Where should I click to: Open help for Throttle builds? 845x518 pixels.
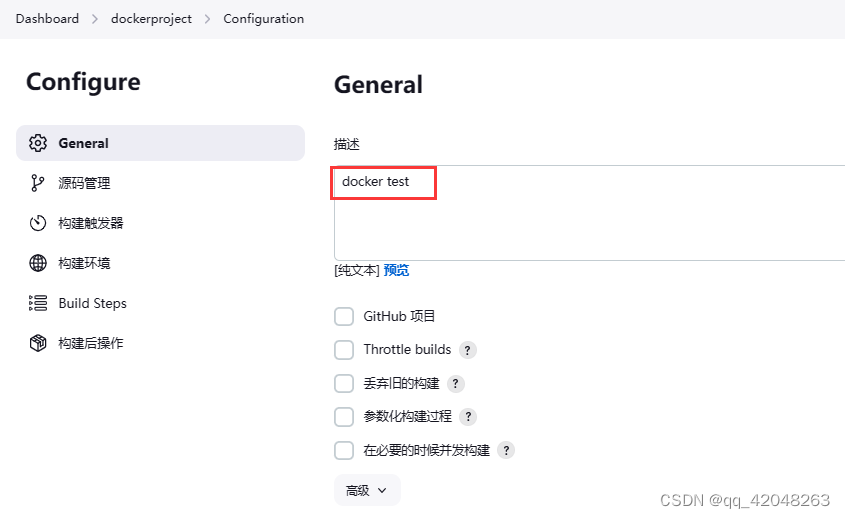tap(467, 350)
